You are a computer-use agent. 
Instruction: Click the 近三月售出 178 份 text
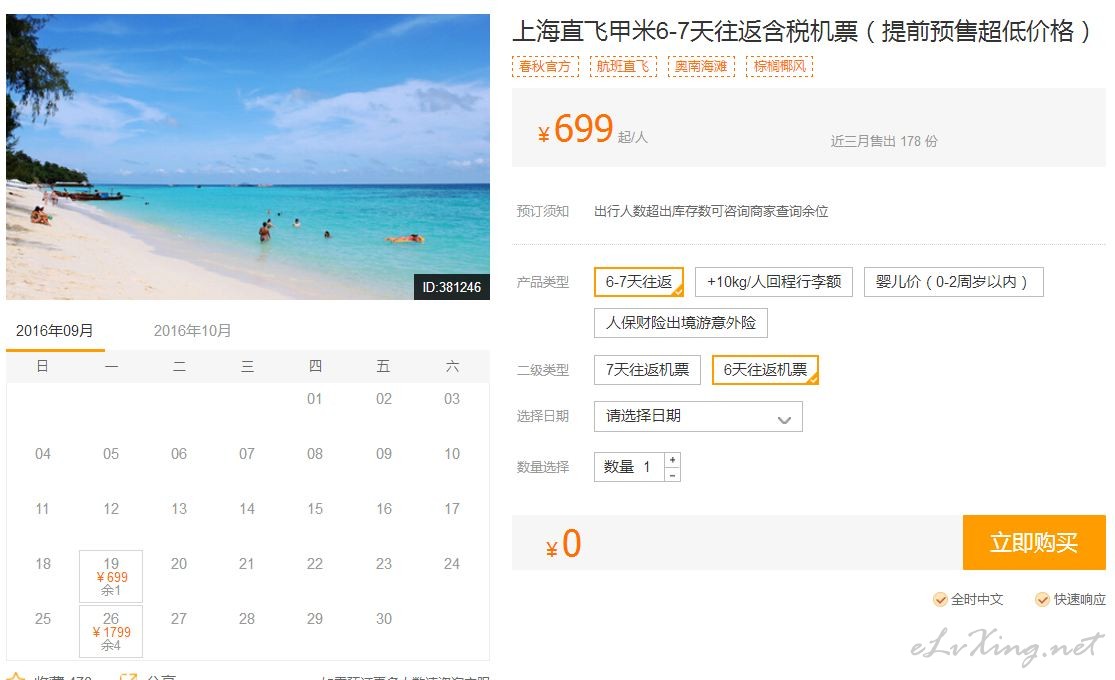[884, 141]
